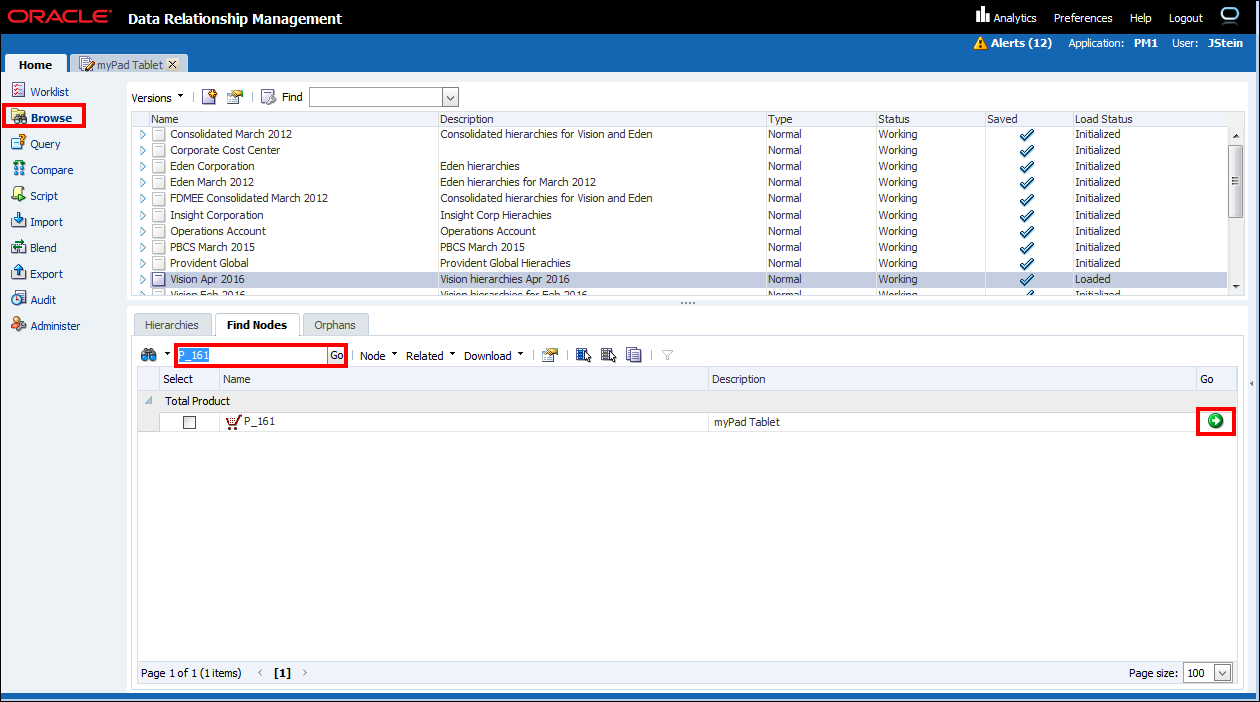Click the Alerts (12) link
The height and width of the screenshot is (702, 1260).
pos(1021,43)
